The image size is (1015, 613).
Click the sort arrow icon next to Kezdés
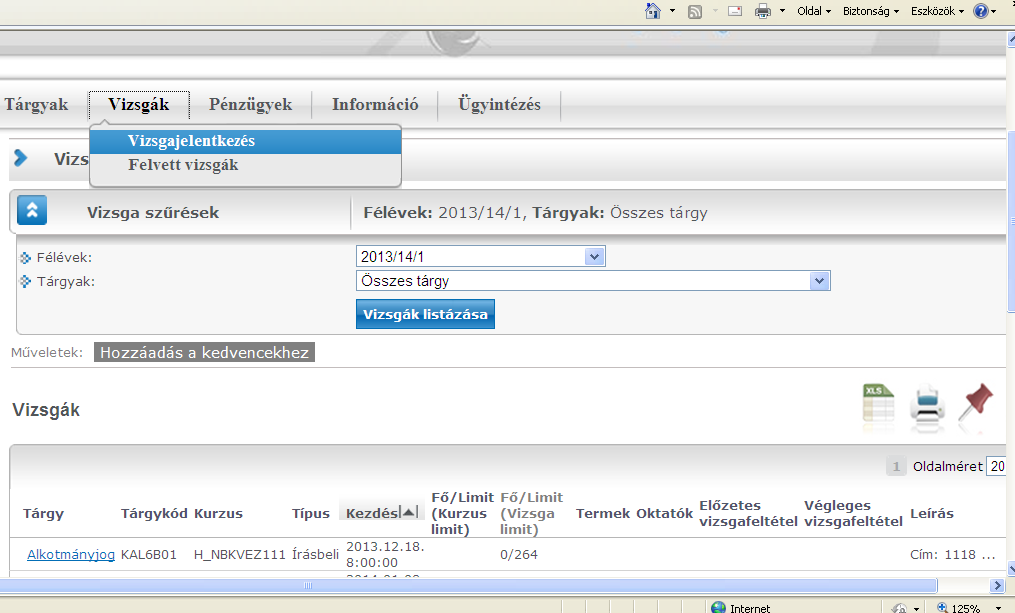tap(408, 513)
